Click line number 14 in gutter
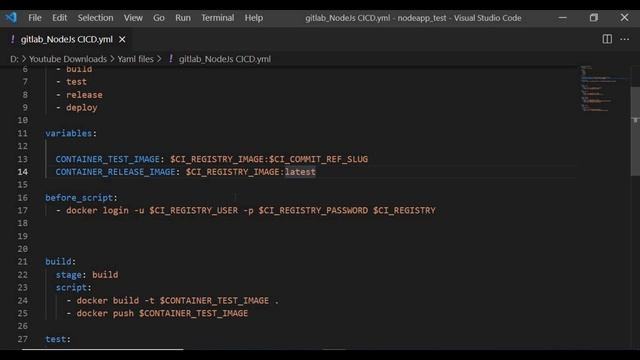Screen dimensions: 640x360 coord(22,172)
